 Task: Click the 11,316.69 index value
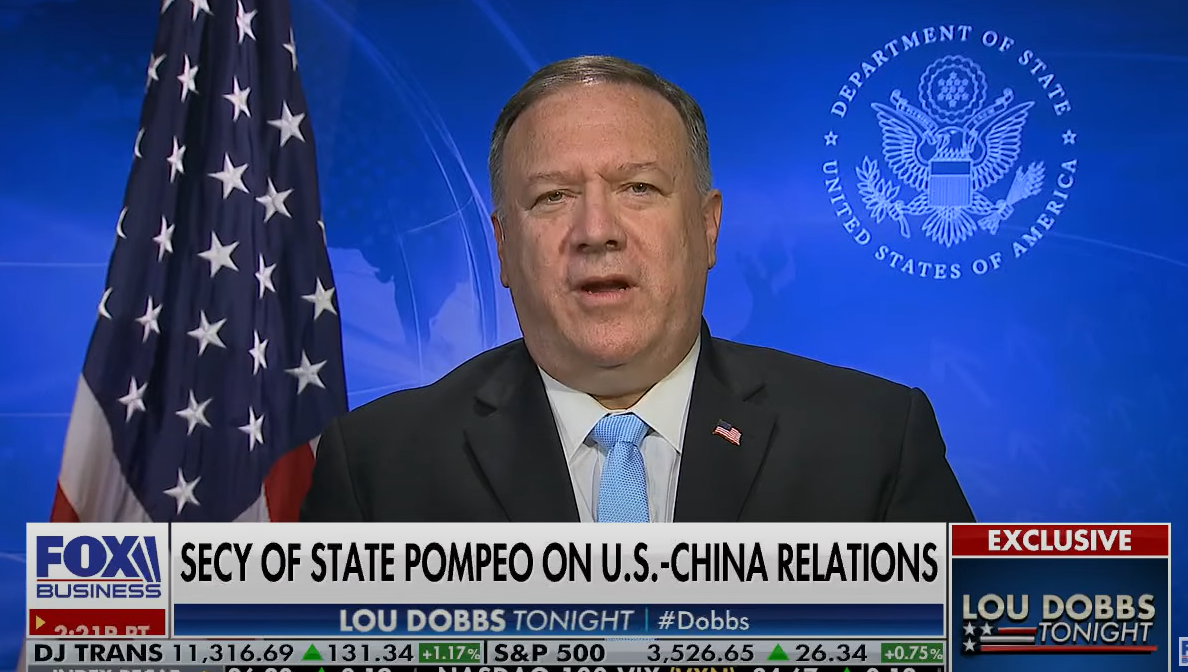pyautogui.click(x=233, y=652)
